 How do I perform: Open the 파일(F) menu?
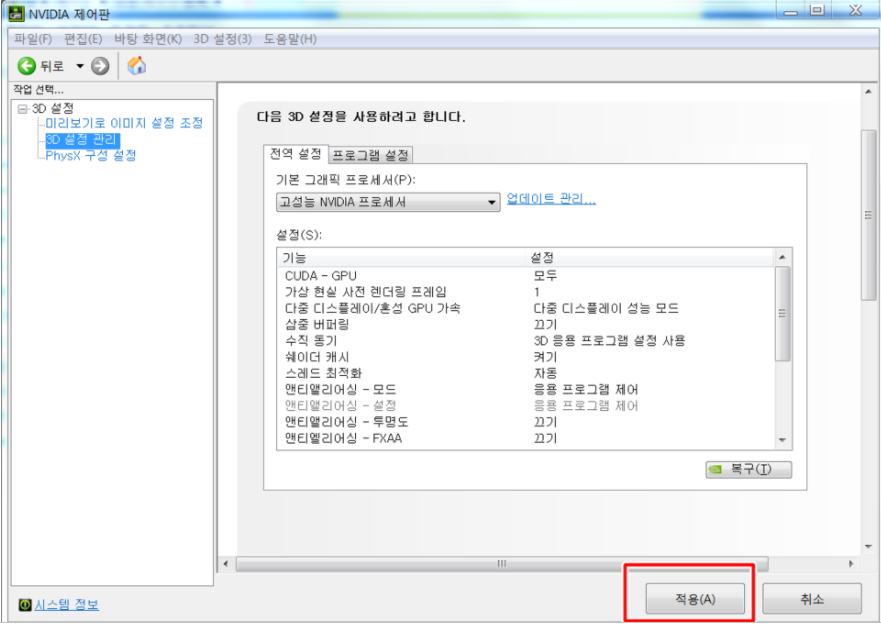pos(33,39)
